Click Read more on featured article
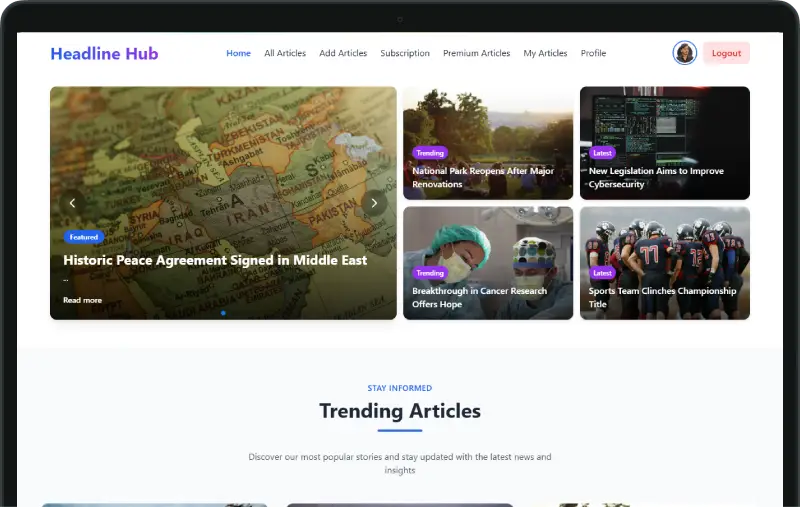 coord(82,300)
